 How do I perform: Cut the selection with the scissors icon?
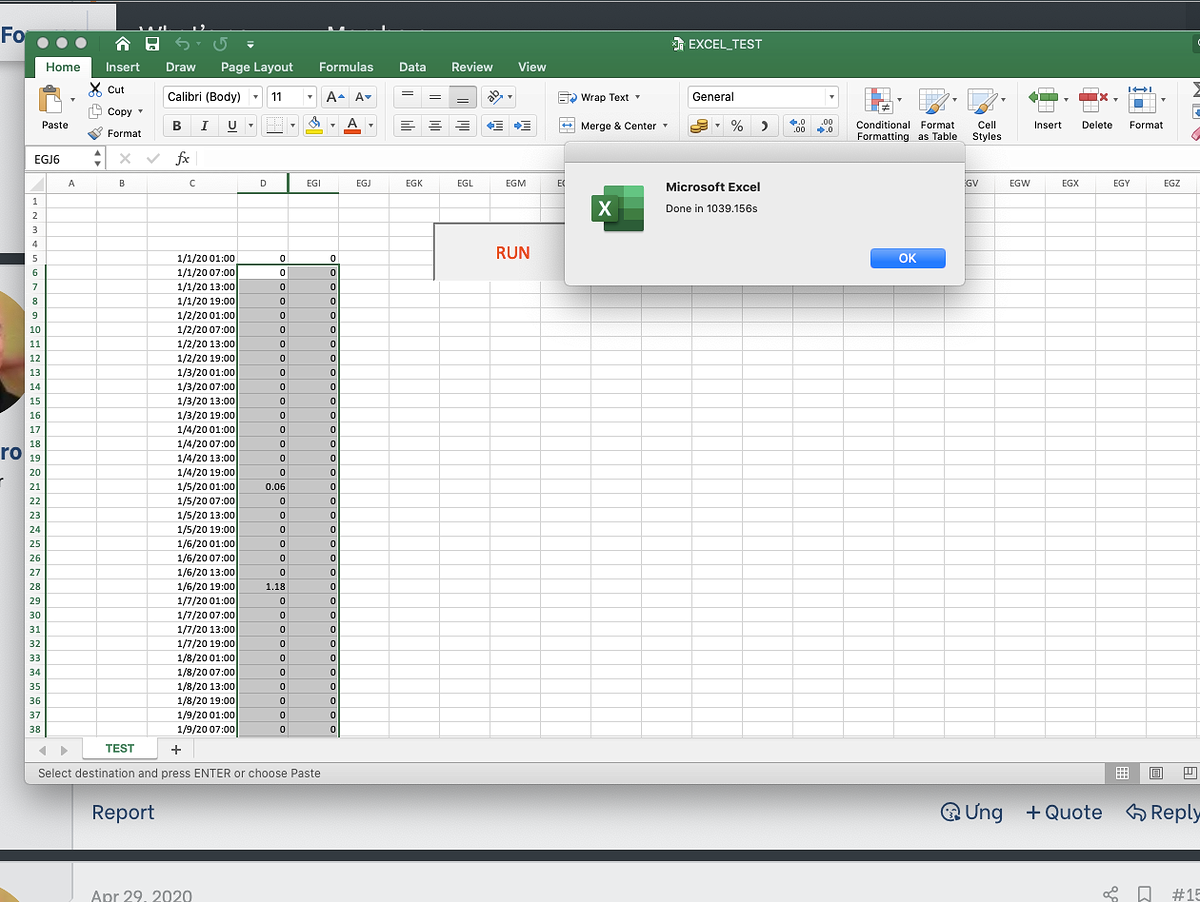(96, 89)
